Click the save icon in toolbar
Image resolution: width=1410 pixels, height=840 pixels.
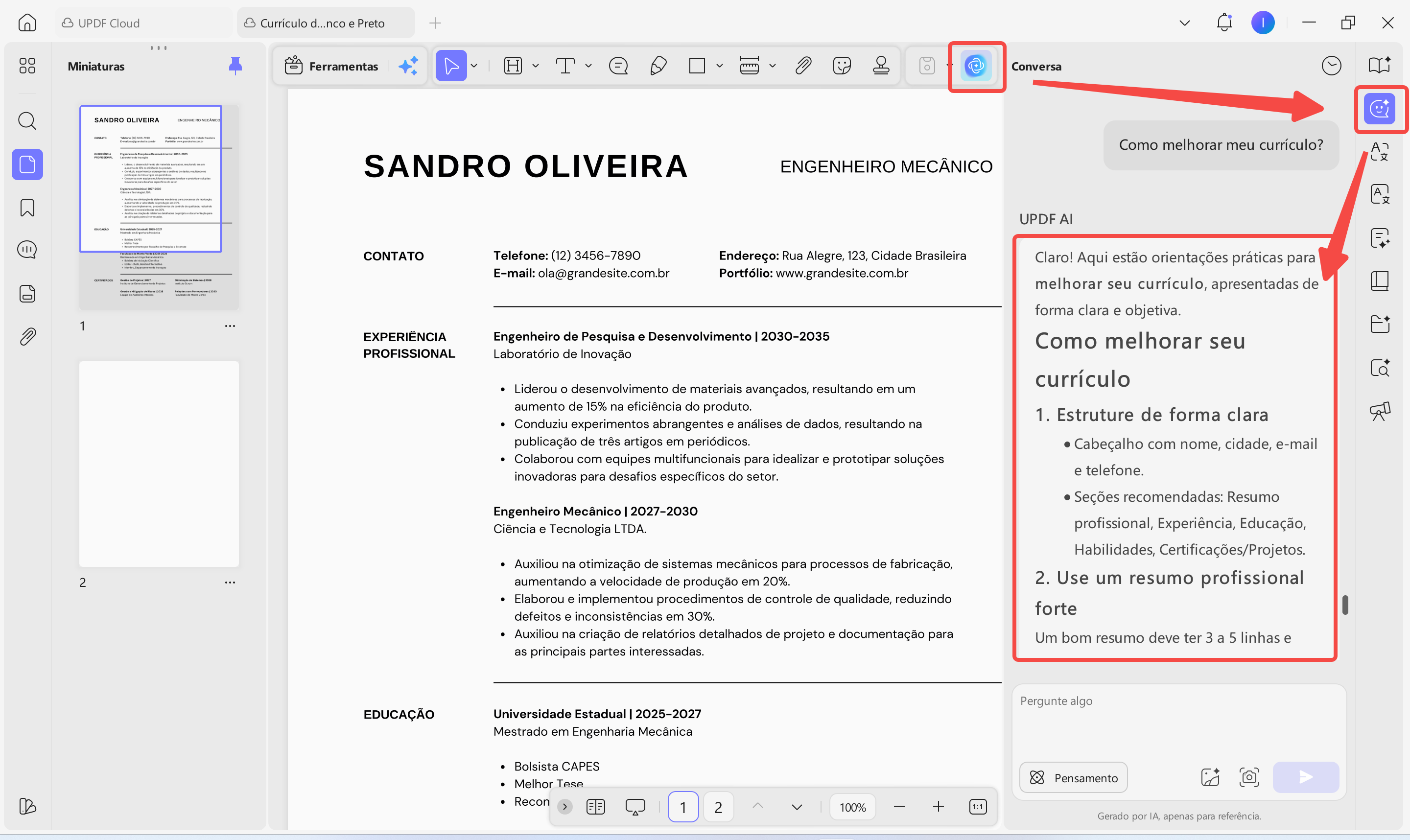click(x=927, y=66)
